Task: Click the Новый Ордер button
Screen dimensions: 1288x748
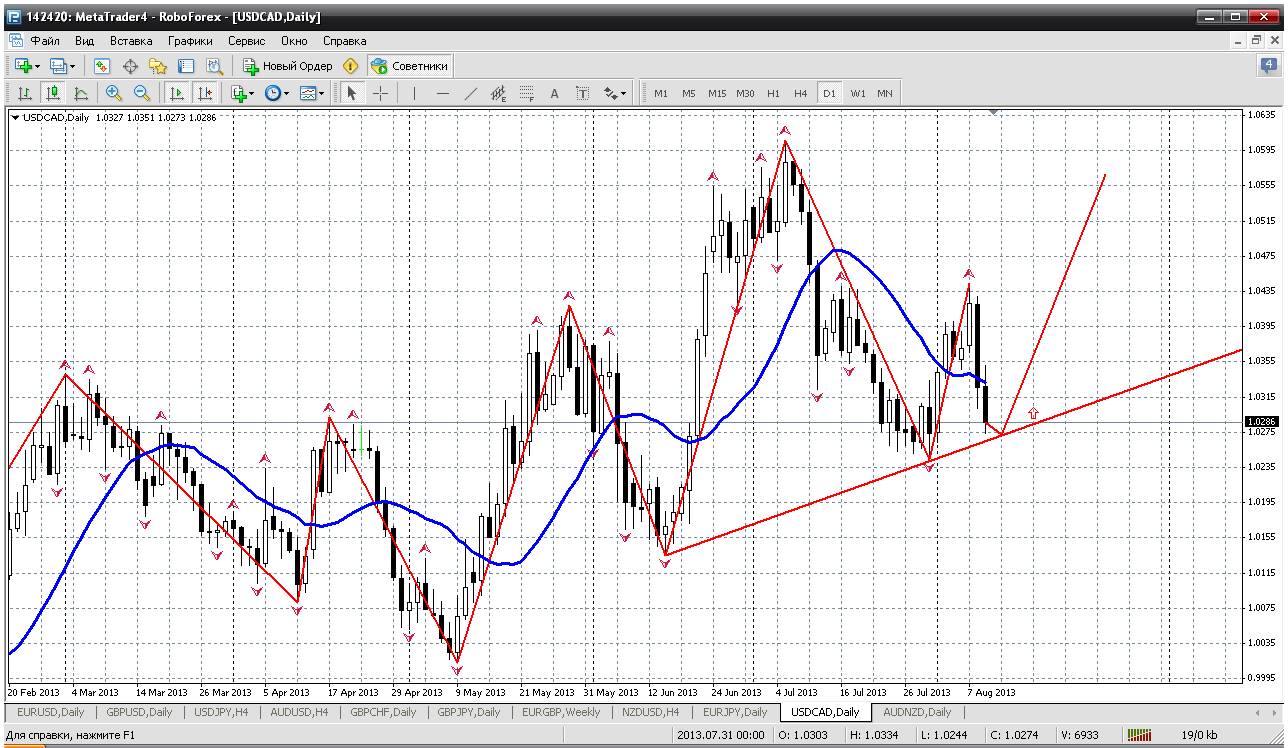Action: 288,66
